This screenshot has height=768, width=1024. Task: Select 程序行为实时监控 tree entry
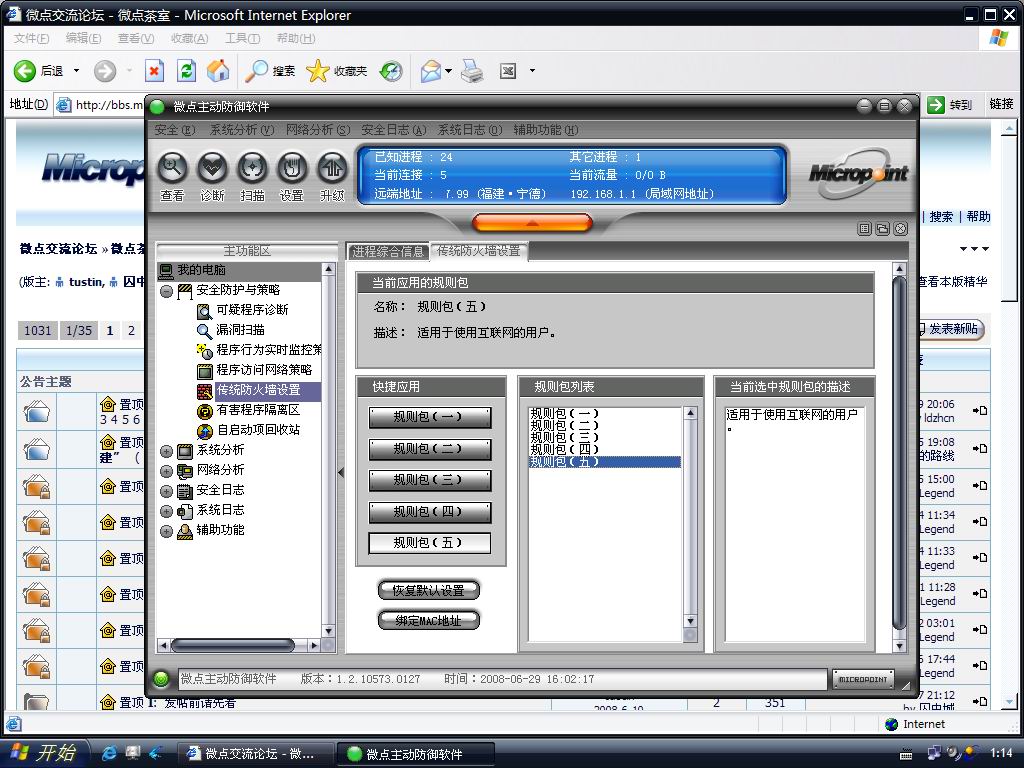pyautogui.click(x=268, y=350)
